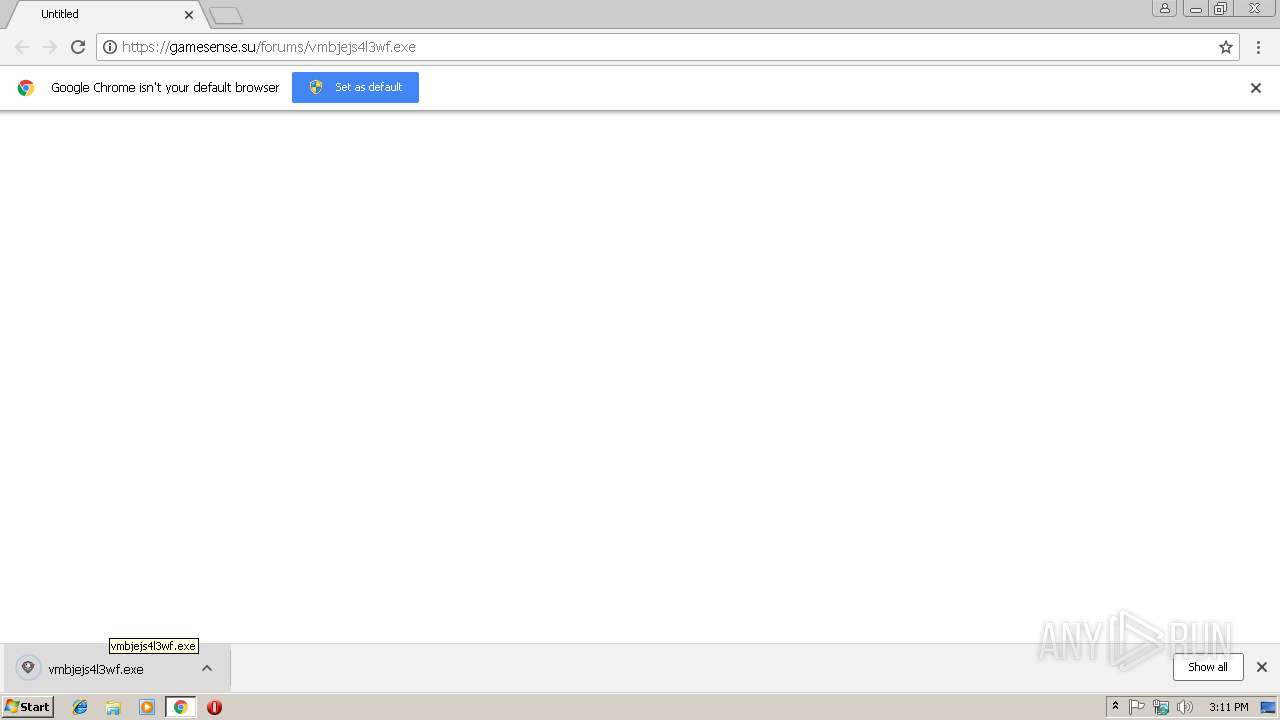Click the browser forward arrow

coord(50,47)
